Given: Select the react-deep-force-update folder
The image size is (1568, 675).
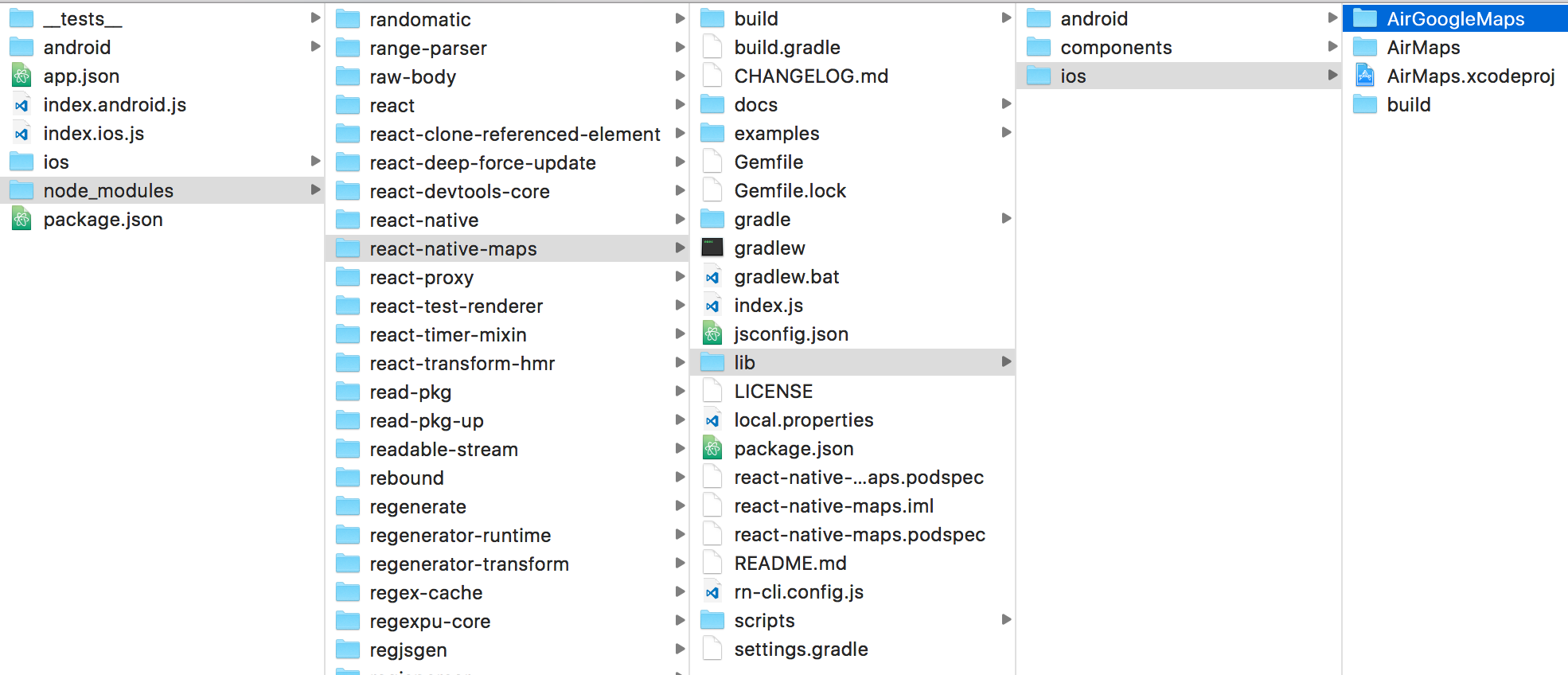Looking at the screenshot, I should click(x=508, y=162).
